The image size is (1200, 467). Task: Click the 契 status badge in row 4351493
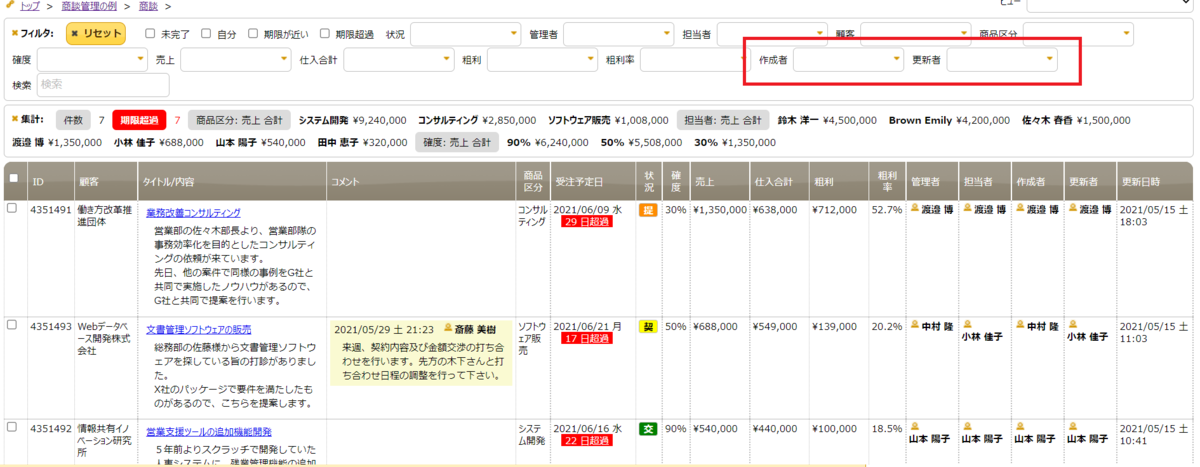(x=648, y=327)
